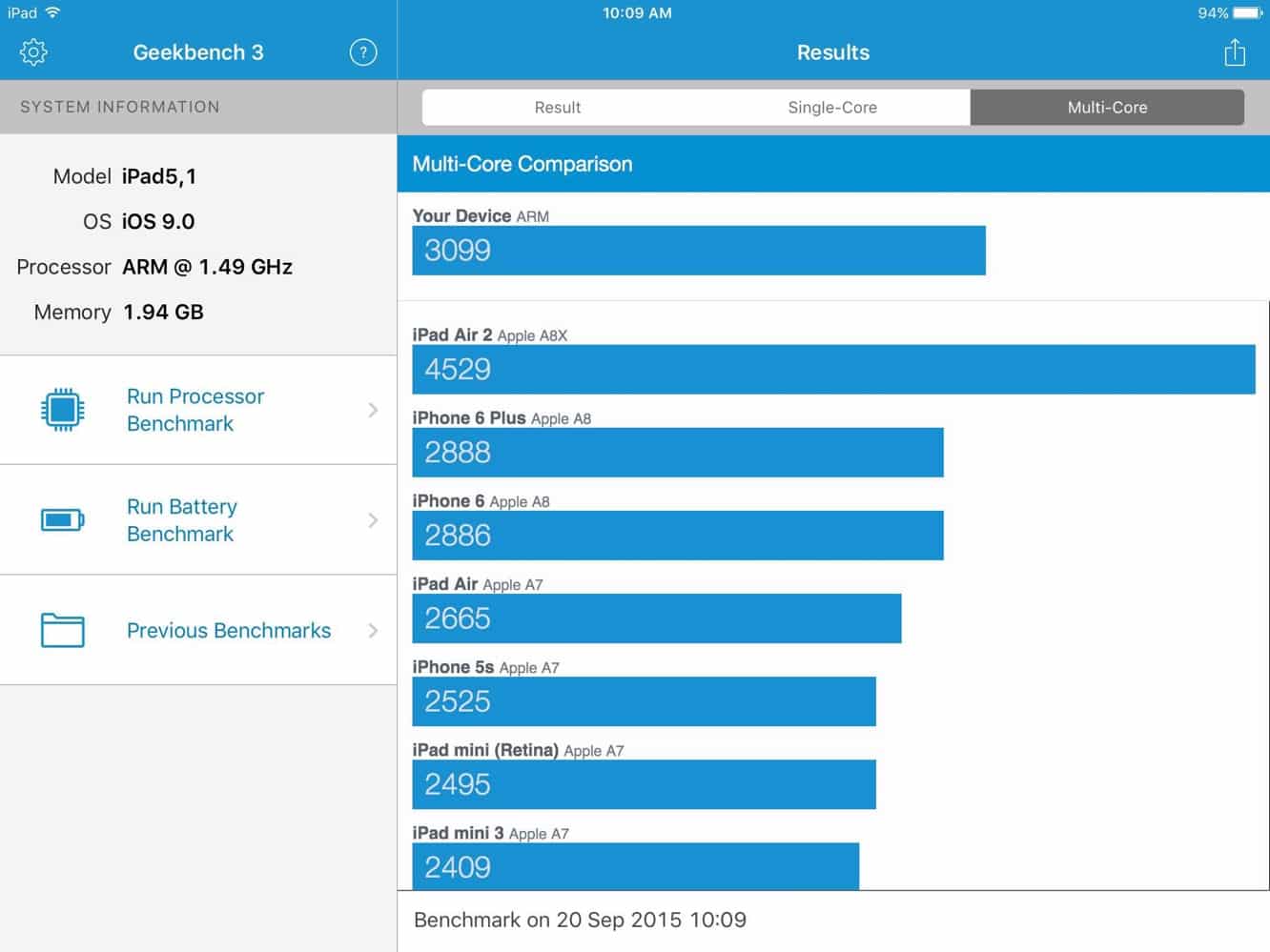Tap the processor chip icon
The image size is (1270, 952).
(63, 410)
